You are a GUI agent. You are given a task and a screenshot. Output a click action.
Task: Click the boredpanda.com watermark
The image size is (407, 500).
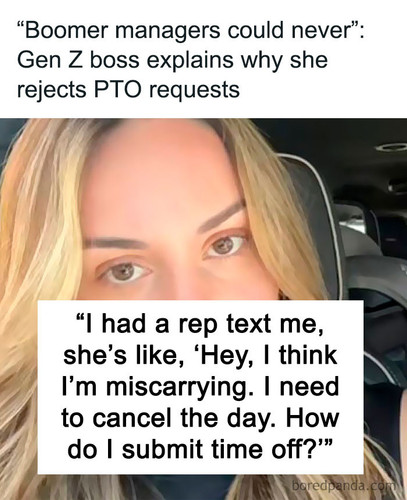tap(345, 486)
